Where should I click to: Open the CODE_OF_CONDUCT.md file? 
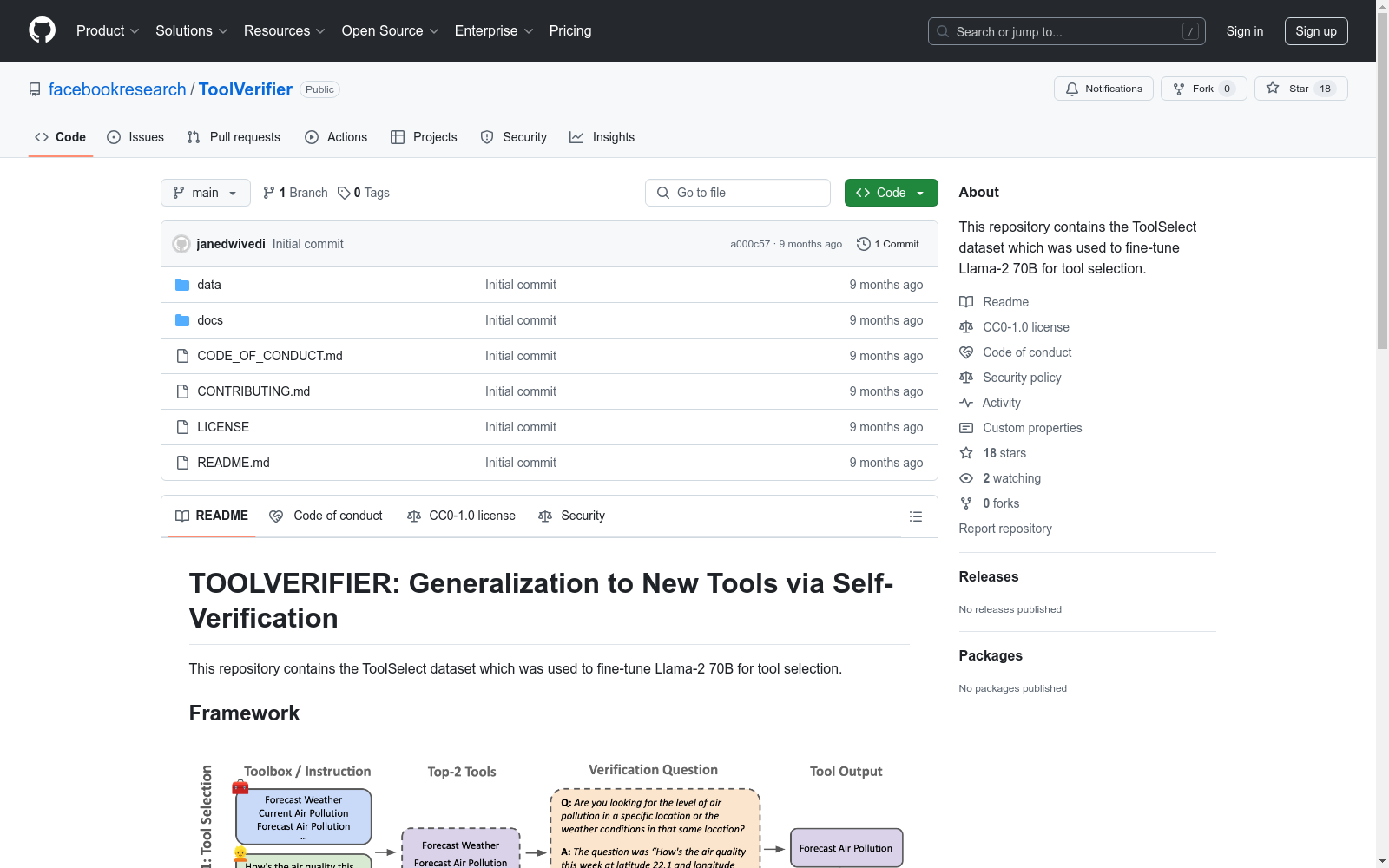point(270,356)
